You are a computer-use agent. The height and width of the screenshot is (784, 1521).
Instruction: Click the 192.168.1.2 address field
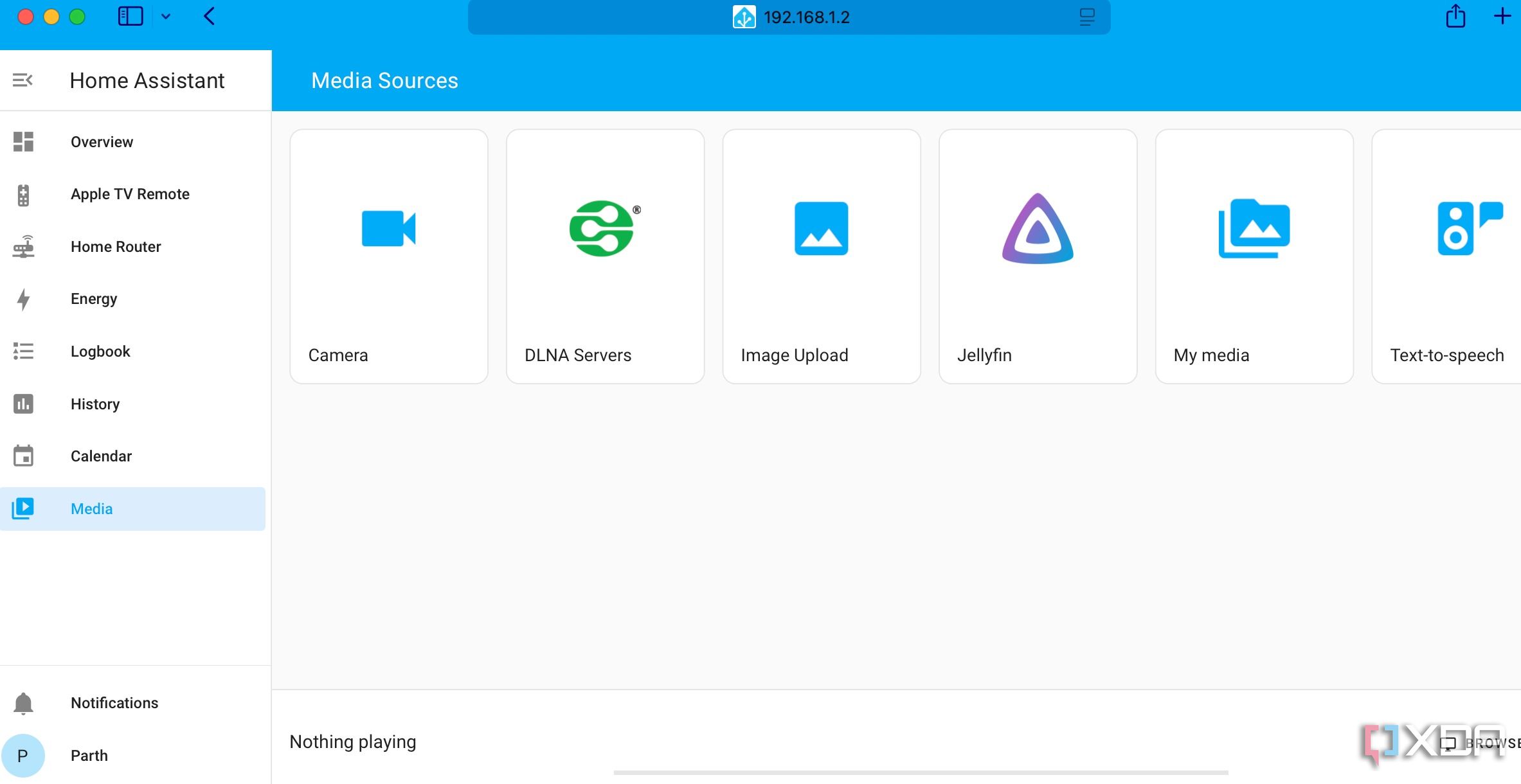pos(789,17)
